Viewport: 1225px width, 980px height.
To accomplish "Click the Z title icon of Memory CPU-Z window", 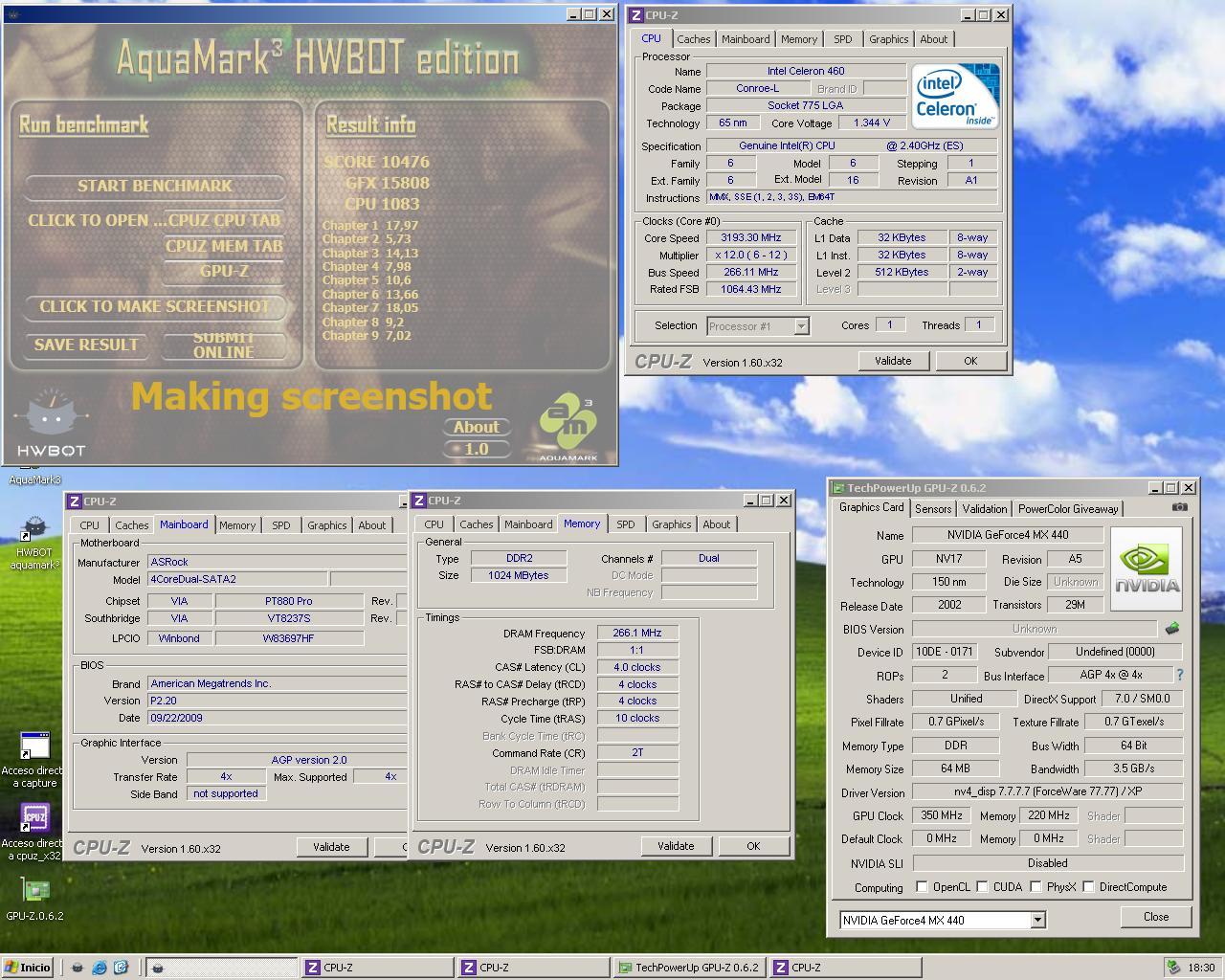I will (x=419, y=501).
